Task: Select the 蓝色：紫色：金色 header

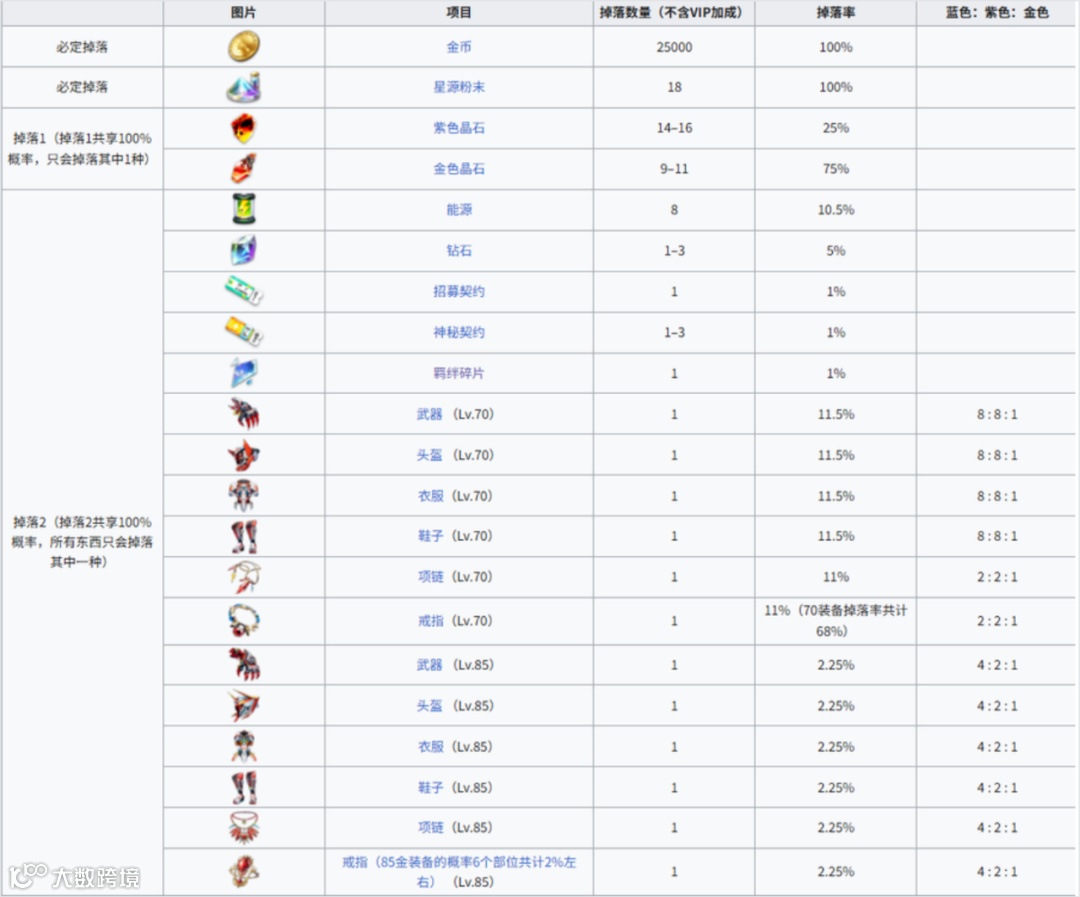Action: click(x=997, y=12)
